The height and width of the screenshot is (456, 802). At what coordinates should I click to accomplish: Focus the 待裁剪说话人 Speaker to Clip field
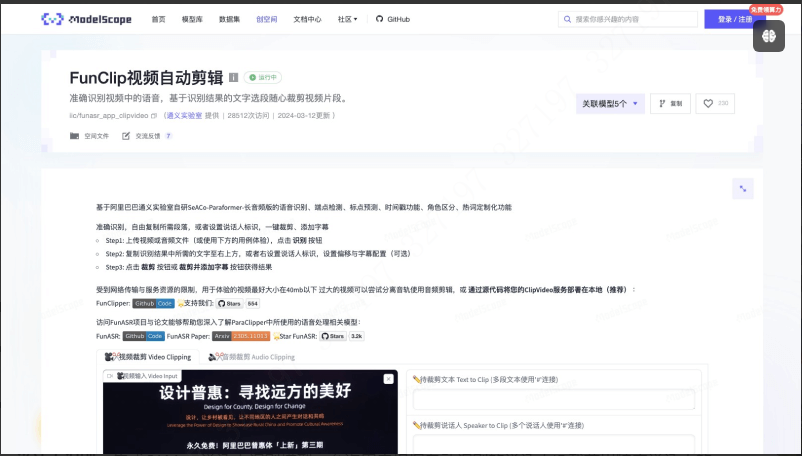click(554, 444)
